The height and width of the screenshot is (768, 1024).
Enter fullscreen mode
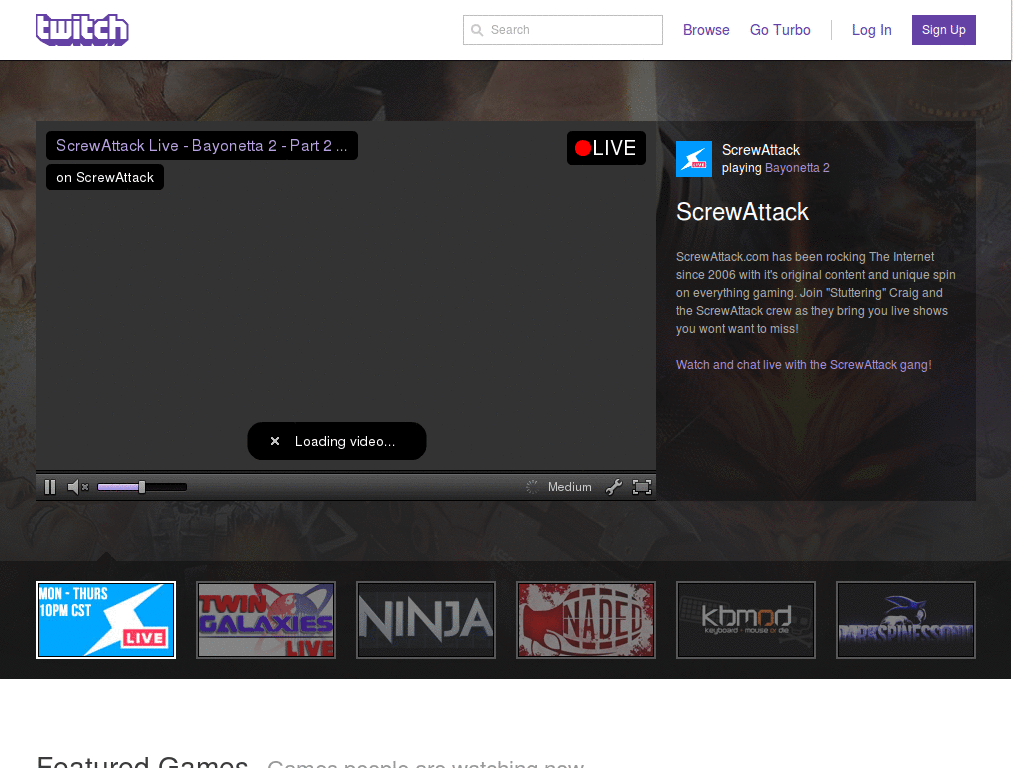click(642, 487)
